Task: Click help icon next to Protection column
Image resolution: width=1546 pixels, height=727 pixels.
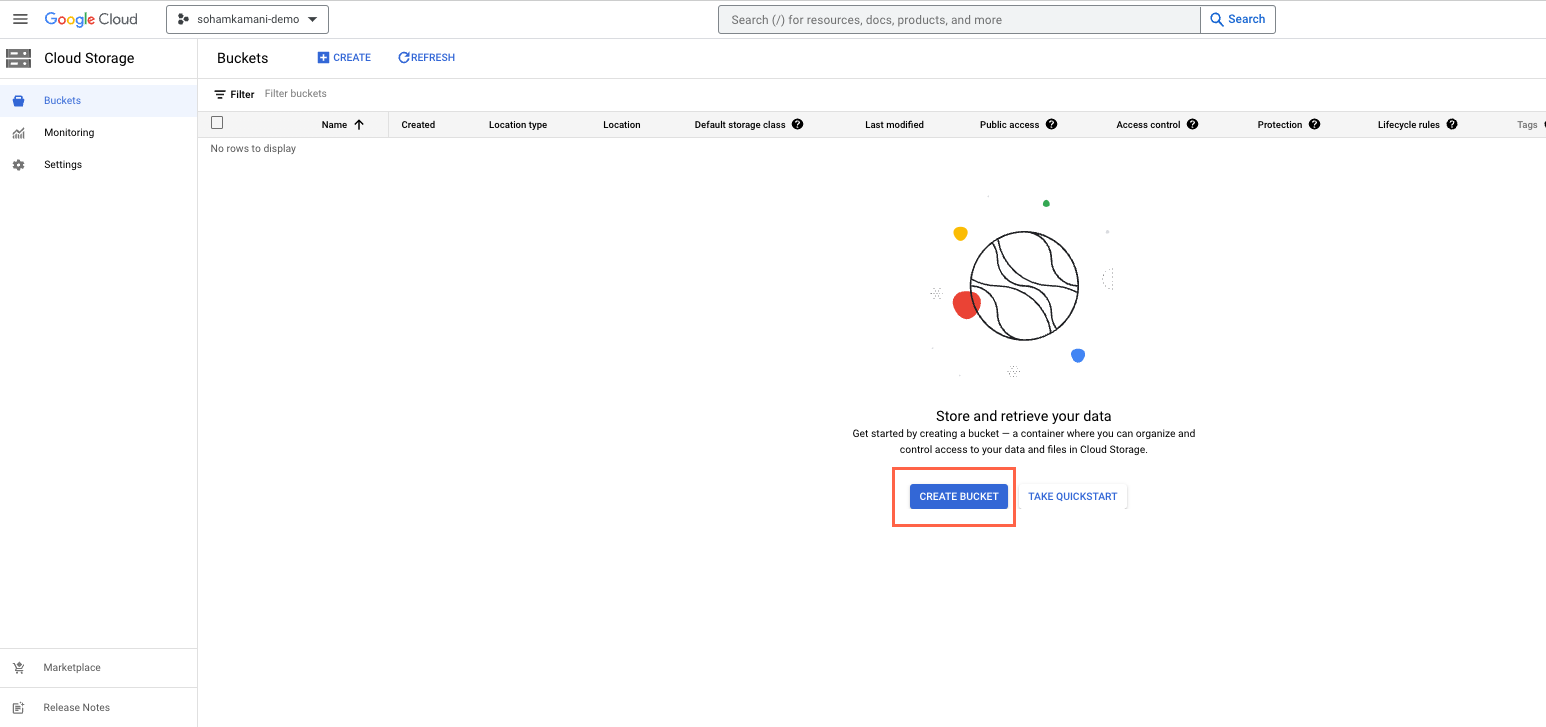Action: point(1314,124)
